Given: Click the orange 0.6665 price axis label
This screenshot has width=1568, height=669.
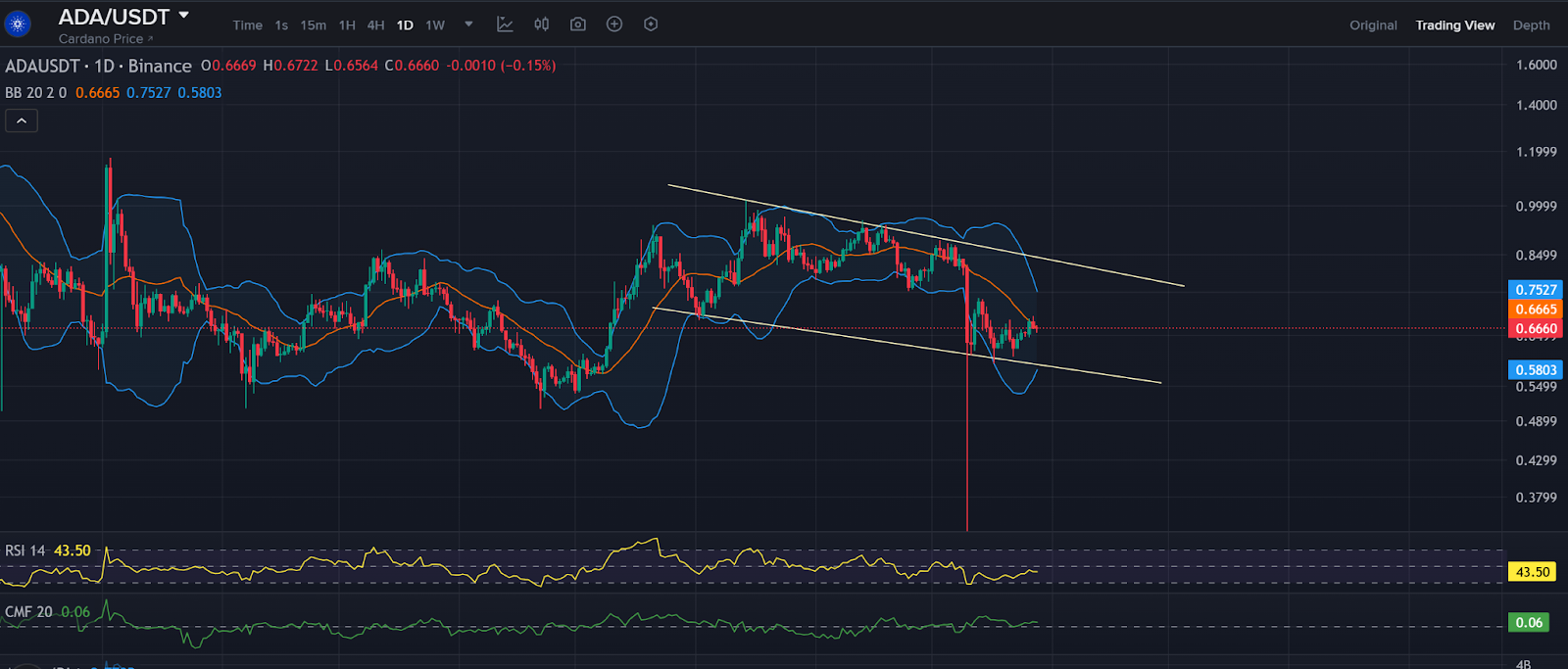Looking at the screenshot, I should 1536,310.
